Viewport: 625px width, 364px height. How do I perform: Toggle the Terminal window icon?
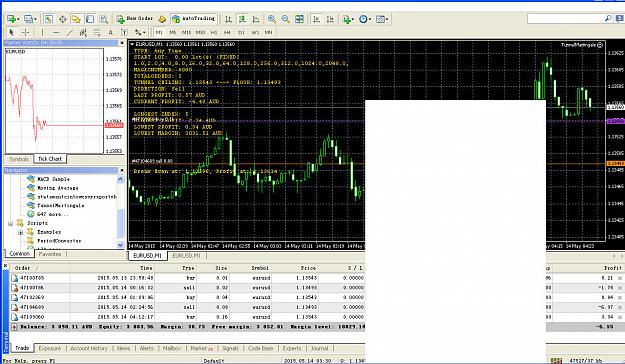coord(90,19)
